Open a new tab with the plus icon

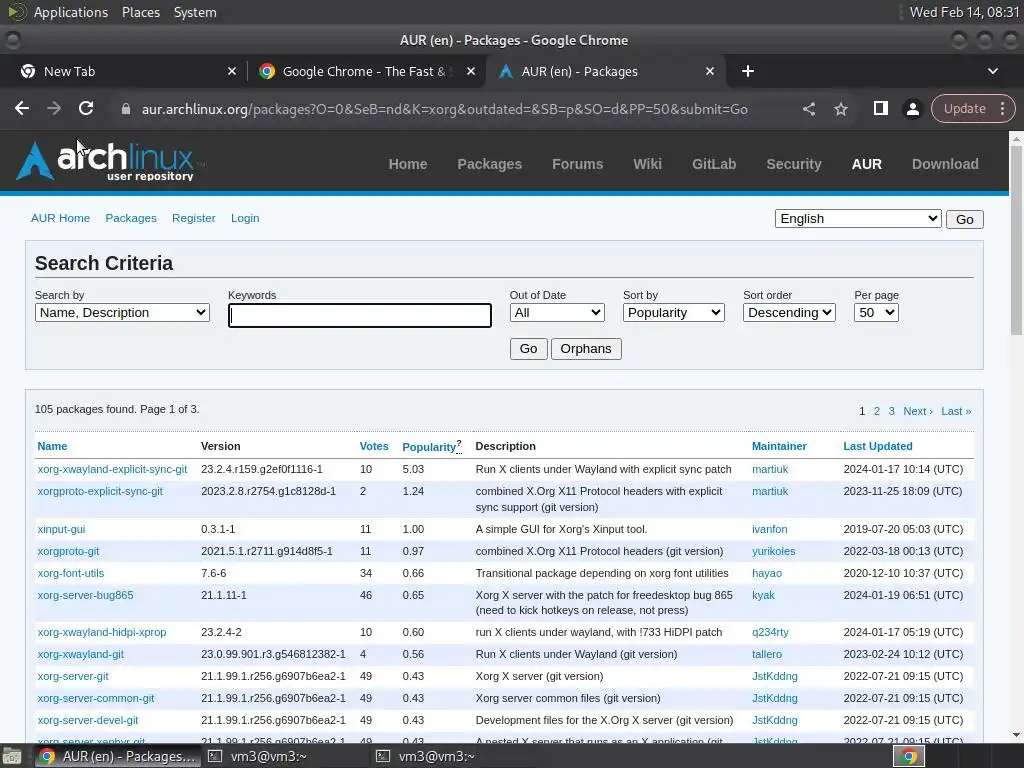pos(748,71)
